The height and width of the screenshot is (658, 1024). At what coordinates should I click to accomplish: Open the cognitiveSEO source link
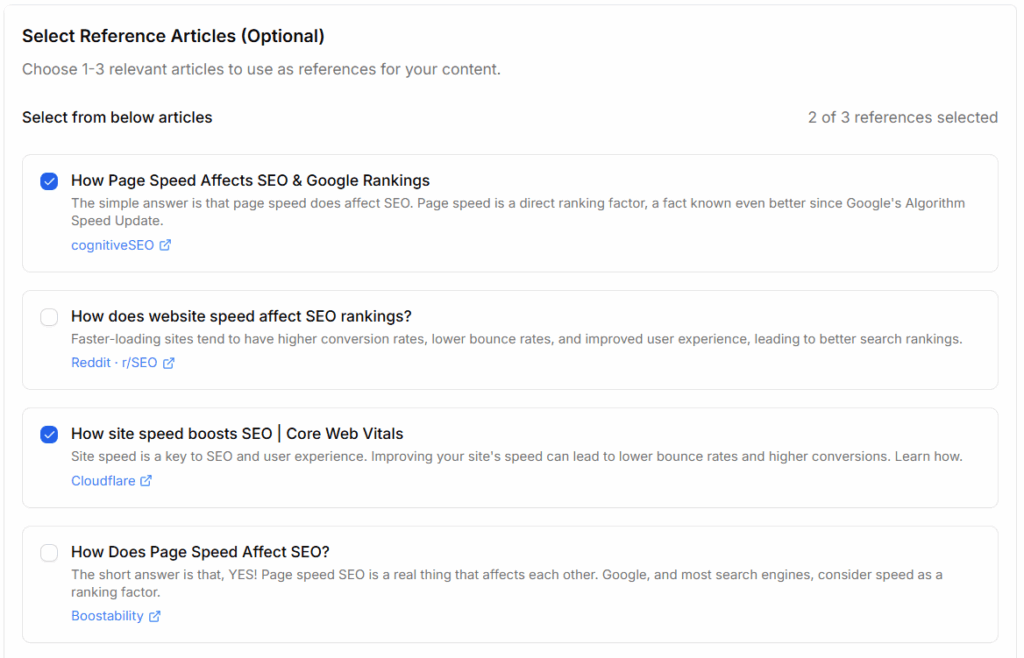(111, 244)
